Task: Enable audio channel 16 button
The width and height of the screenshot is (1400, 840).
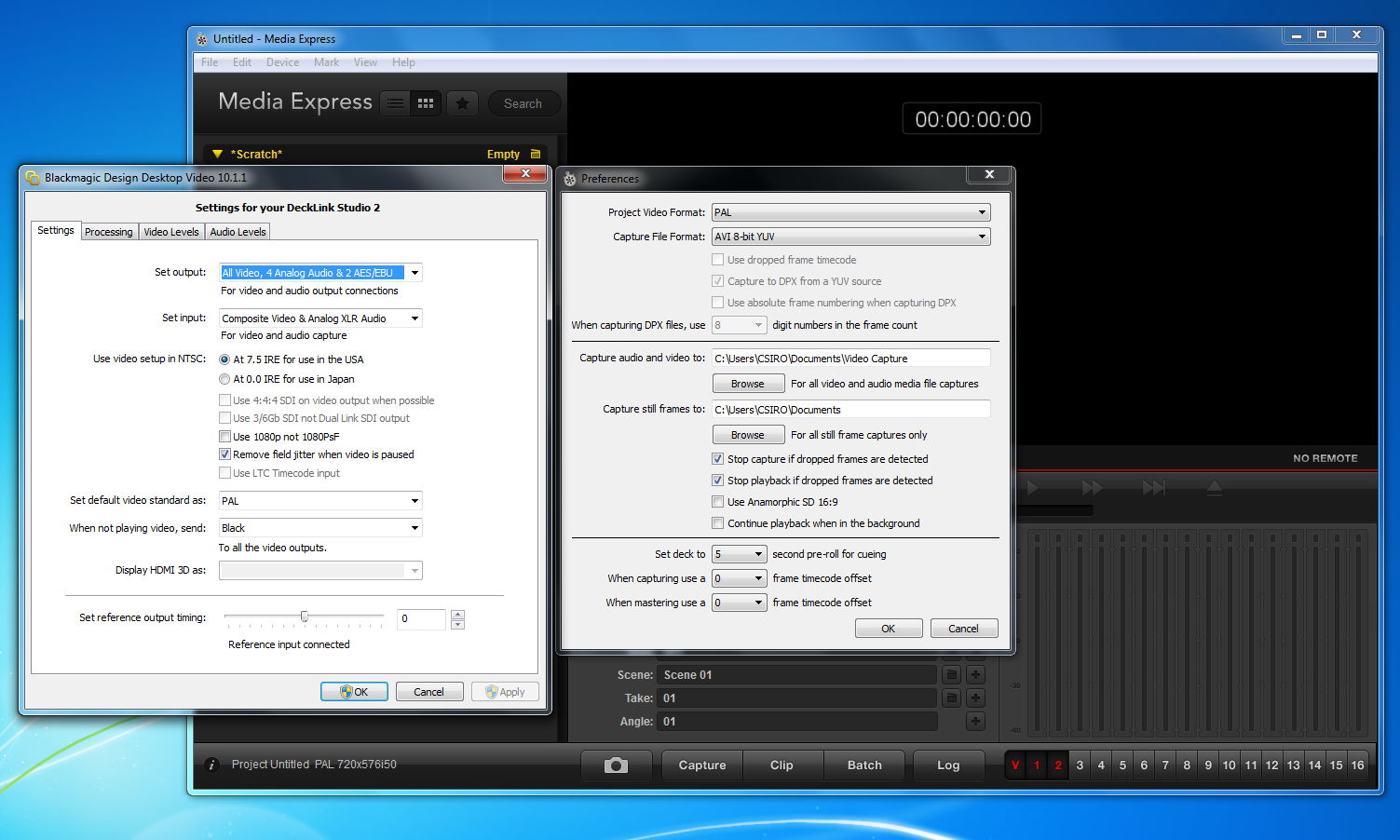Action: coord(1358,765)
